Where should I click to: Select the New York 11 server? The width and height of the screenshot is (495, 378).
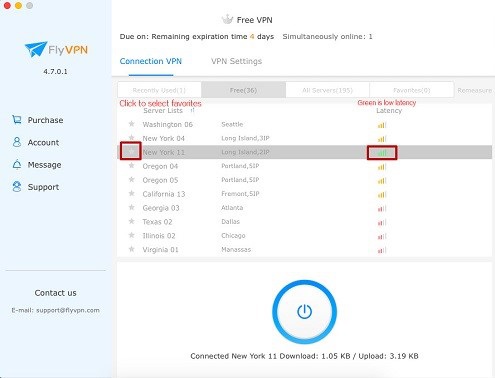[304, 152]
